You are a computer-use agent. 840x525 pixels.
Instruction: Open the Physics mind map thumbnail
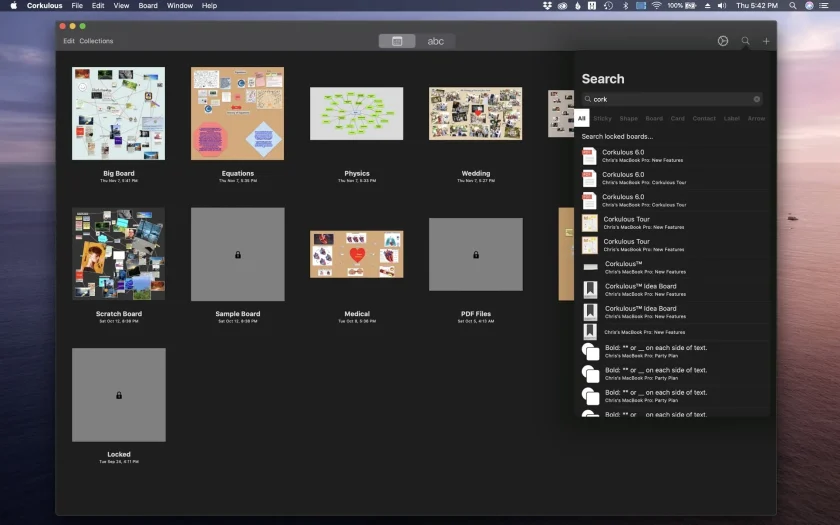click(x=356, y=114)
